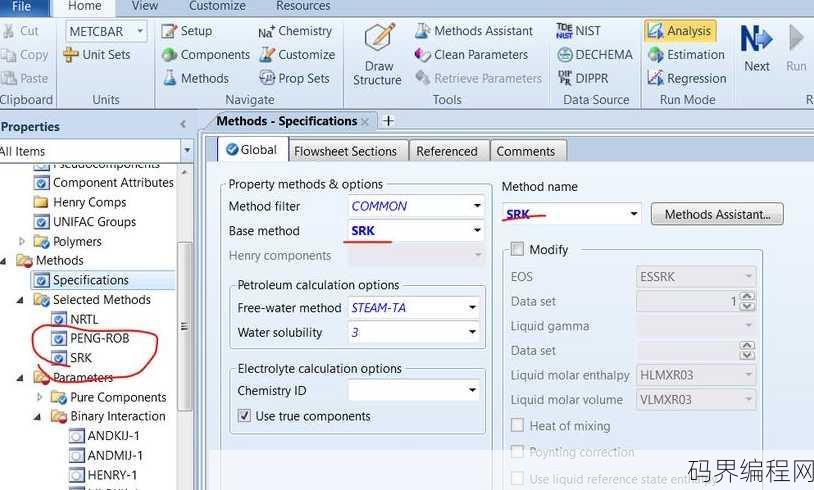Open Components in the Navigate group
The image size is (814, 490).
[206, 55]
